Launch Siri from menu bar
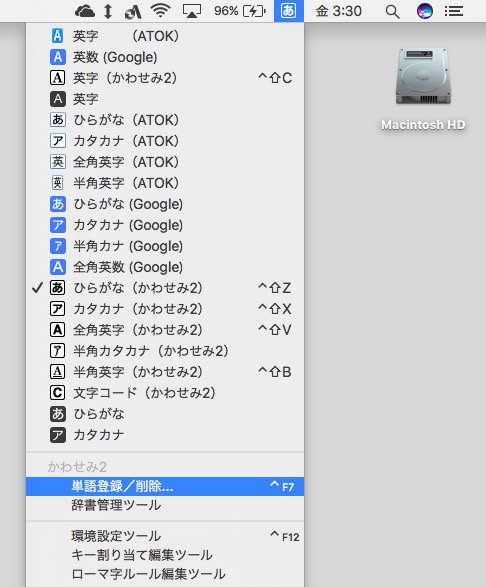Image resolution: width=486 pixels, height=587 pixels. (x=425, y=11)
